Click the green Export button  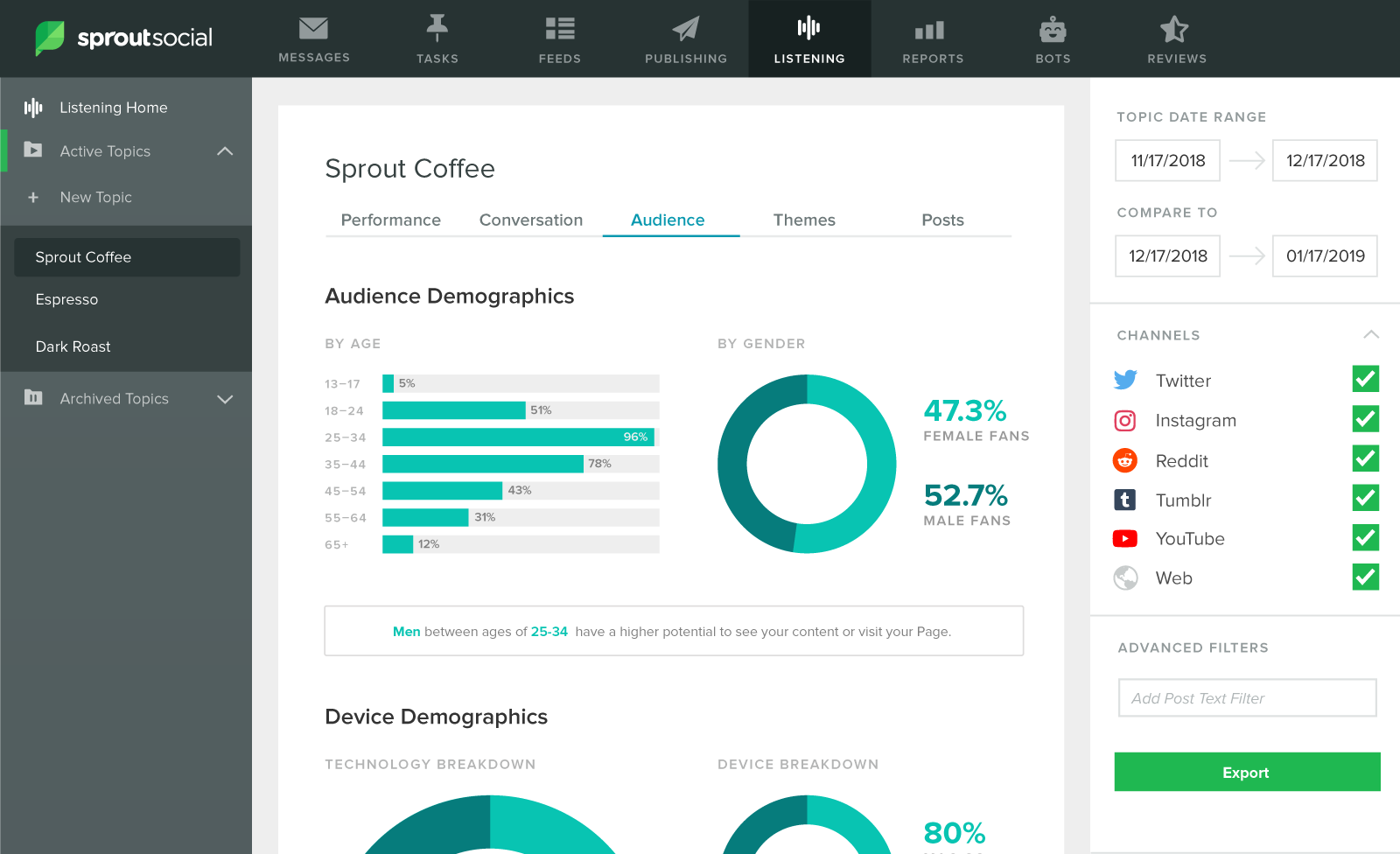tap(1247, 772)
